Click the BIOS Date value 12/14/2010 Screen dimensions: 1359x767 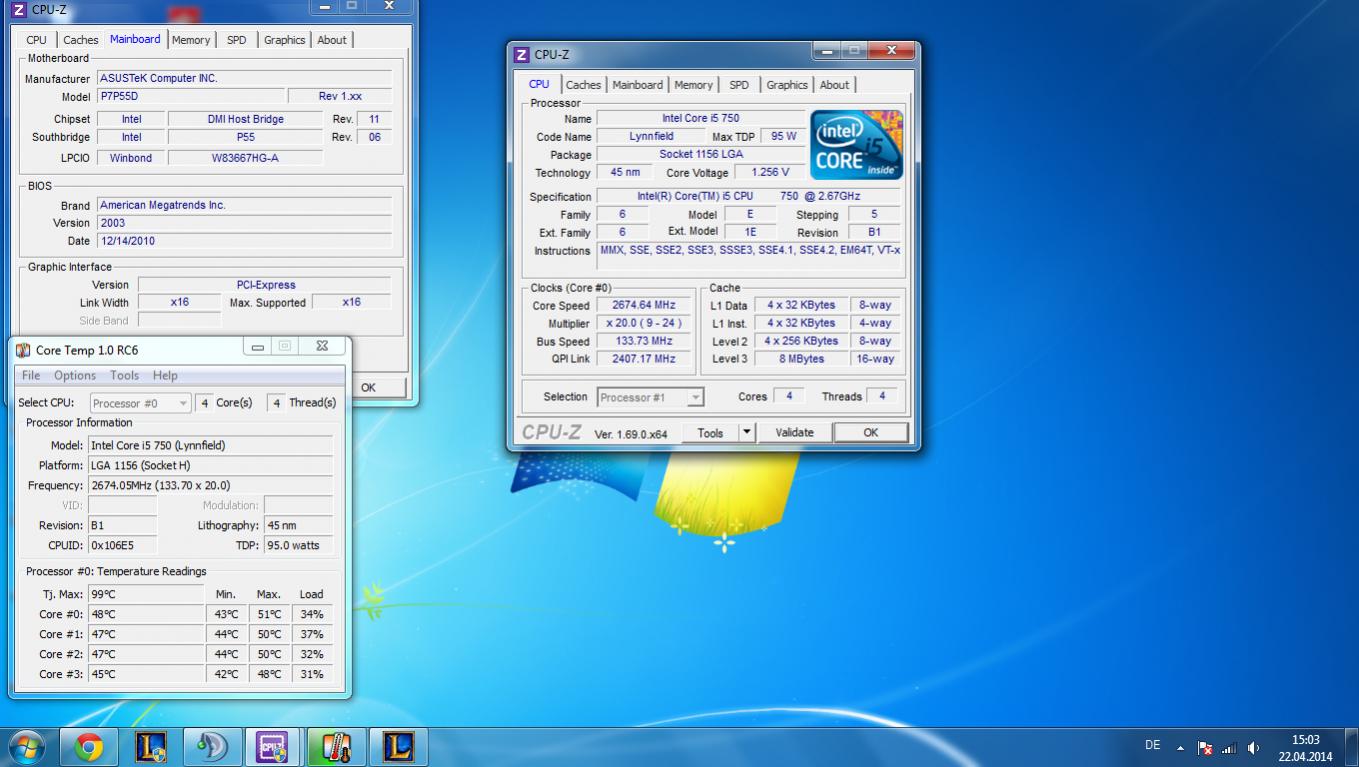coord(244,241)
